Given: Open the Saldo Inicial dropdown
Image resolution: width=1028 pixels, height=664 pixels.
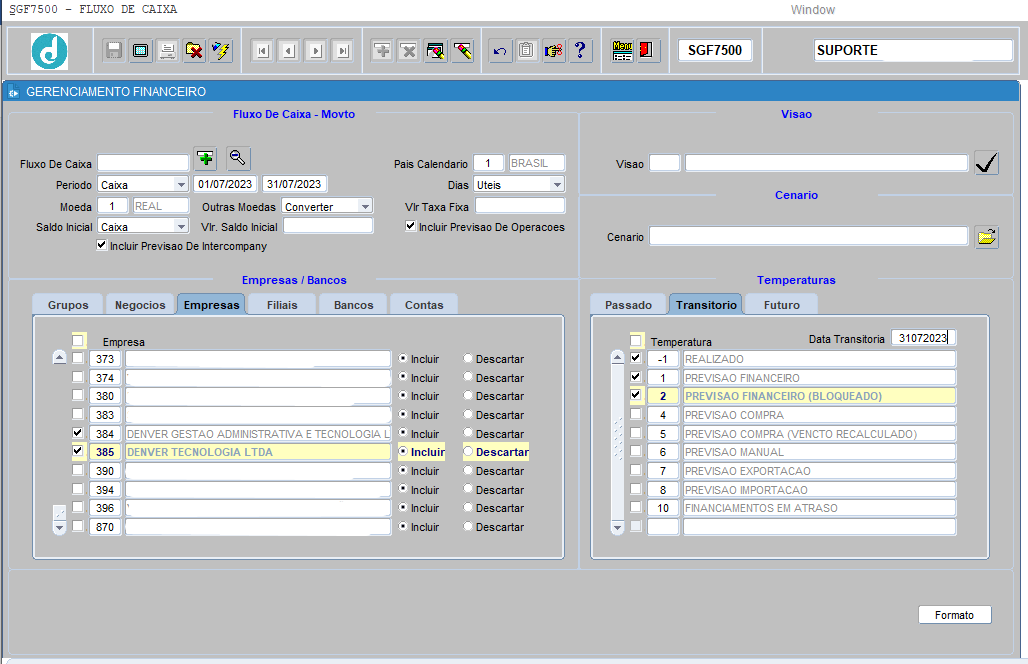Looking at the screenshot, I should 181,227.
